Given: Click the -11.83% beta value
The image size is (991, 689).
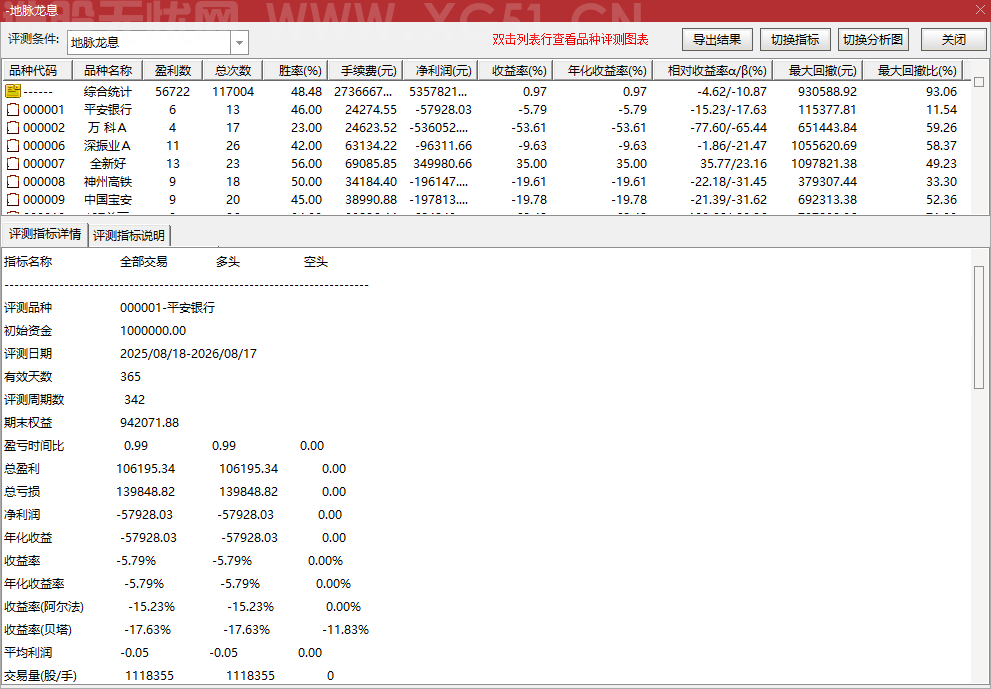Looking at the screenshot, I should [x=346, y=630].
